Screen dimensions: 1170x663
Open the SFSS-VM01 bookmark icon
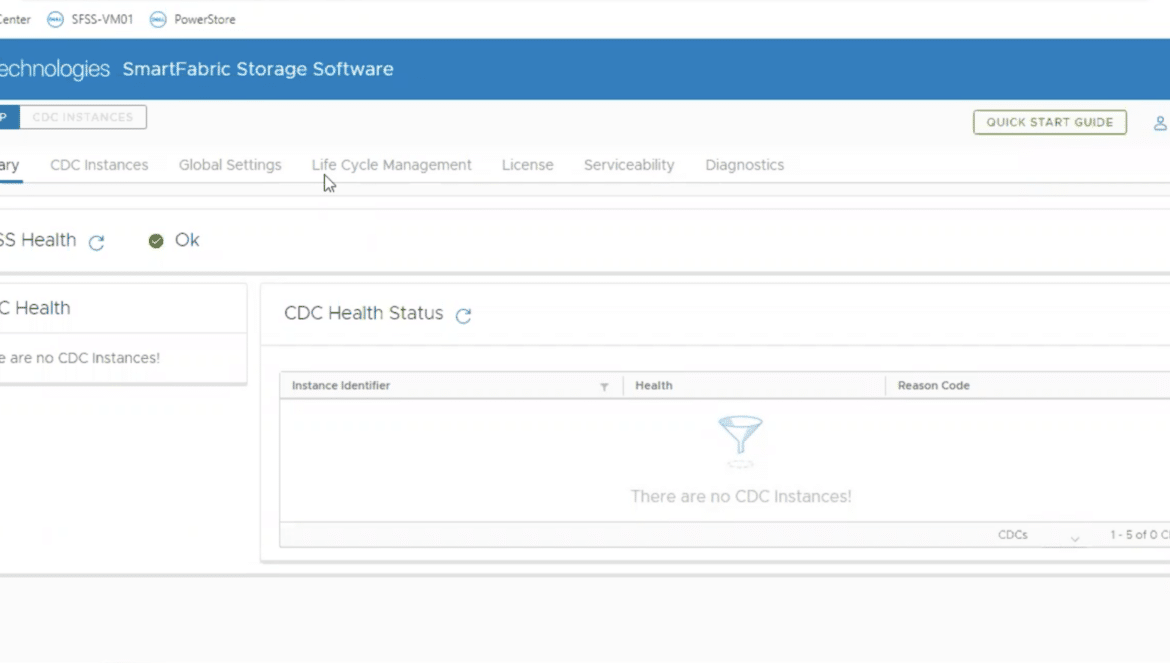coord(55,19)
